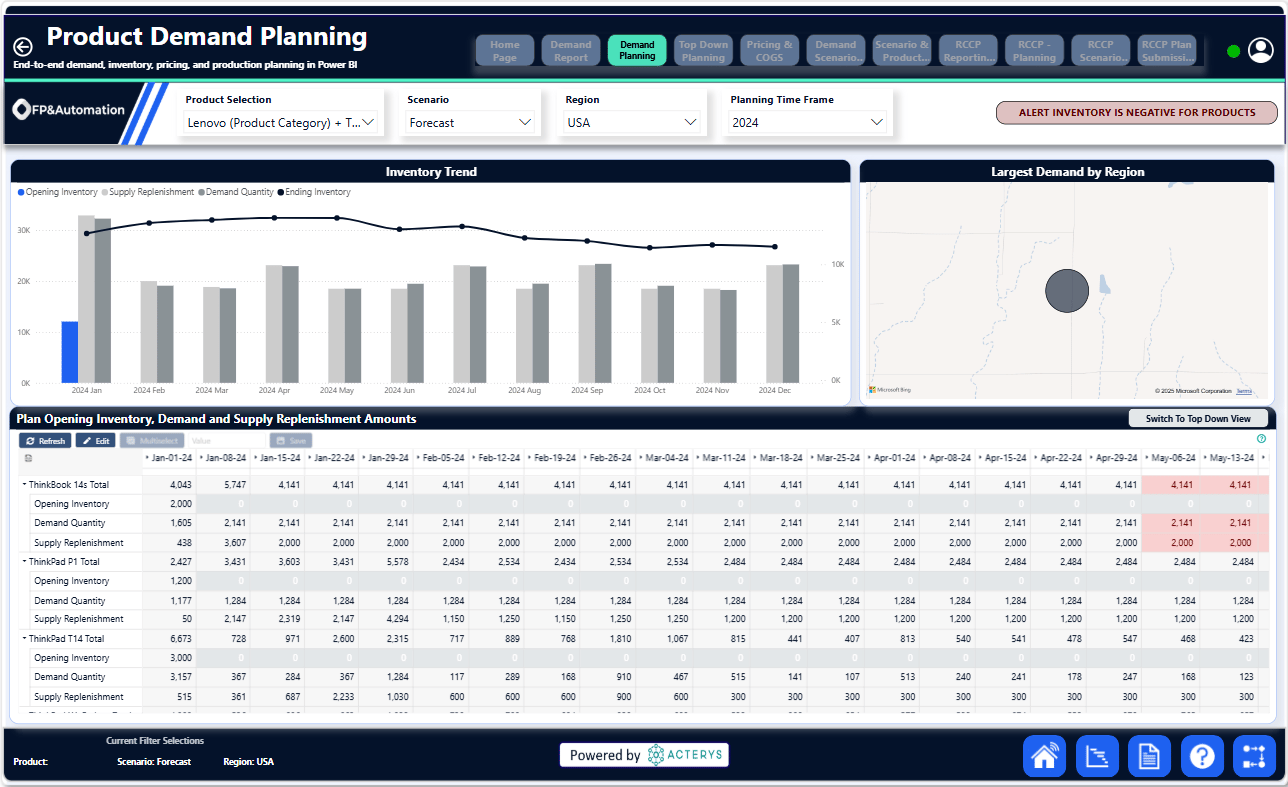Open the Planning Time Frame dropdown
This screenshot has width=1288, height=787.
pyautogui.click(x=808, y=122)
